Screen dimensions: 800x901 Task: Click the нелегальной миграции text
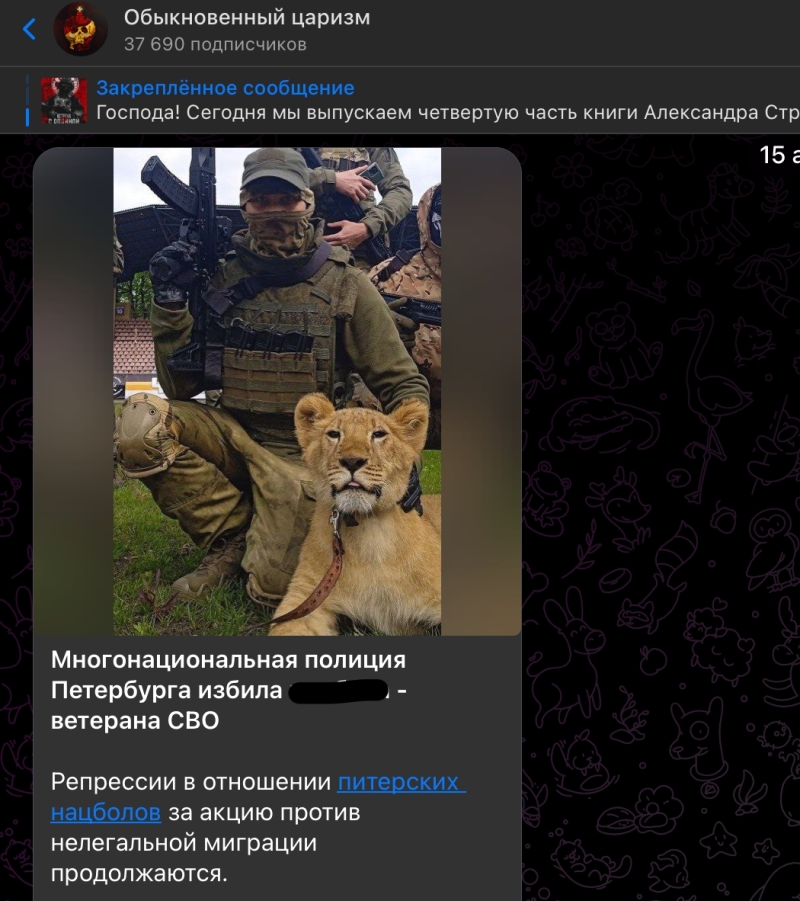point(184,843)
